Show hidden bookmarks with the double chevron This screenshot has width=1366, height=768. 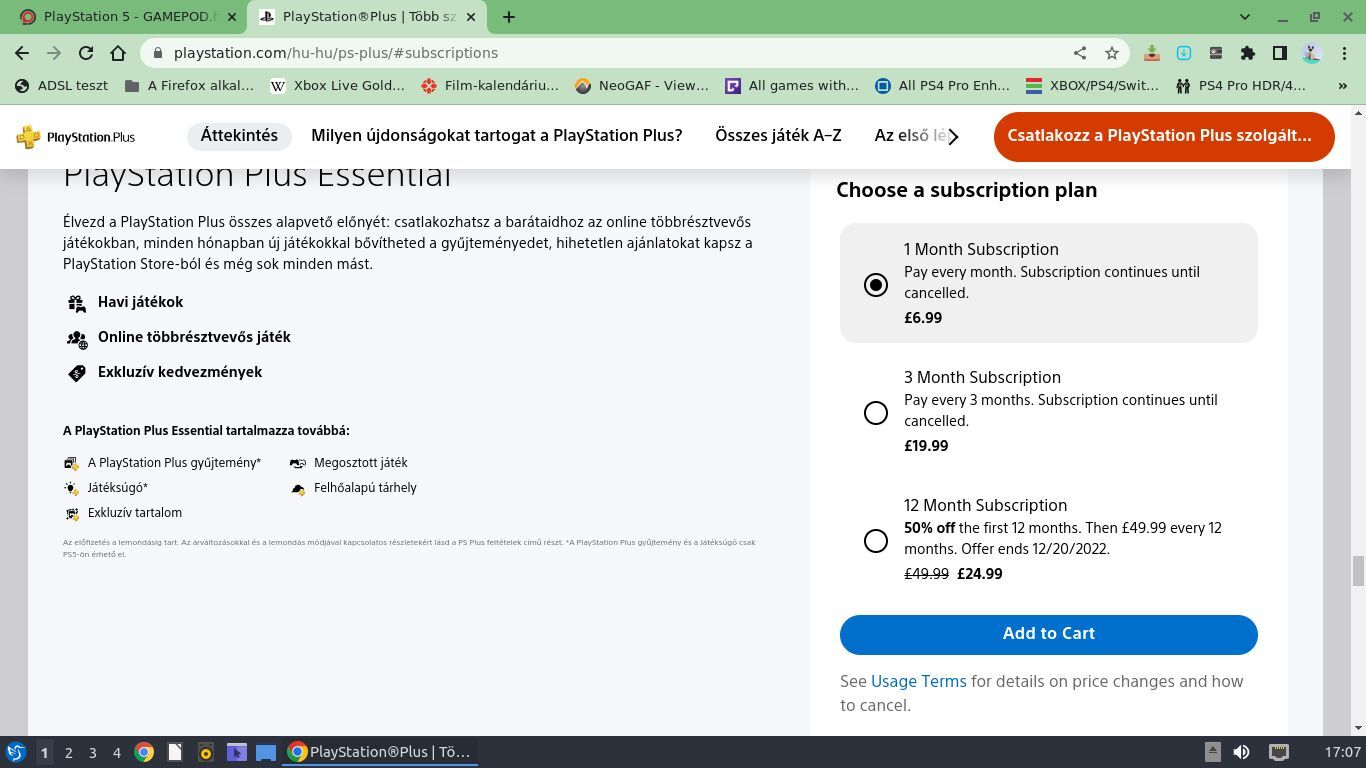pyautogui.click(x=1343, y=86)
